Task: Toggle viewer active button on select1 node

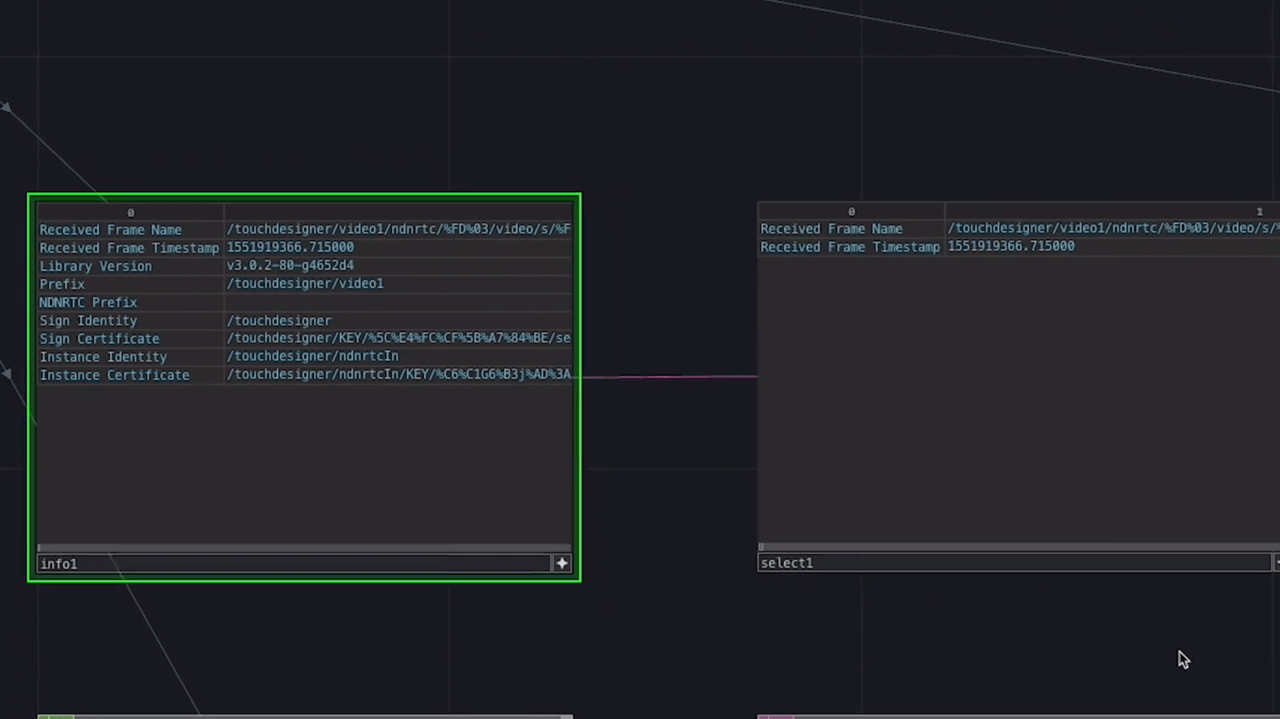Action: point(1276,563)
